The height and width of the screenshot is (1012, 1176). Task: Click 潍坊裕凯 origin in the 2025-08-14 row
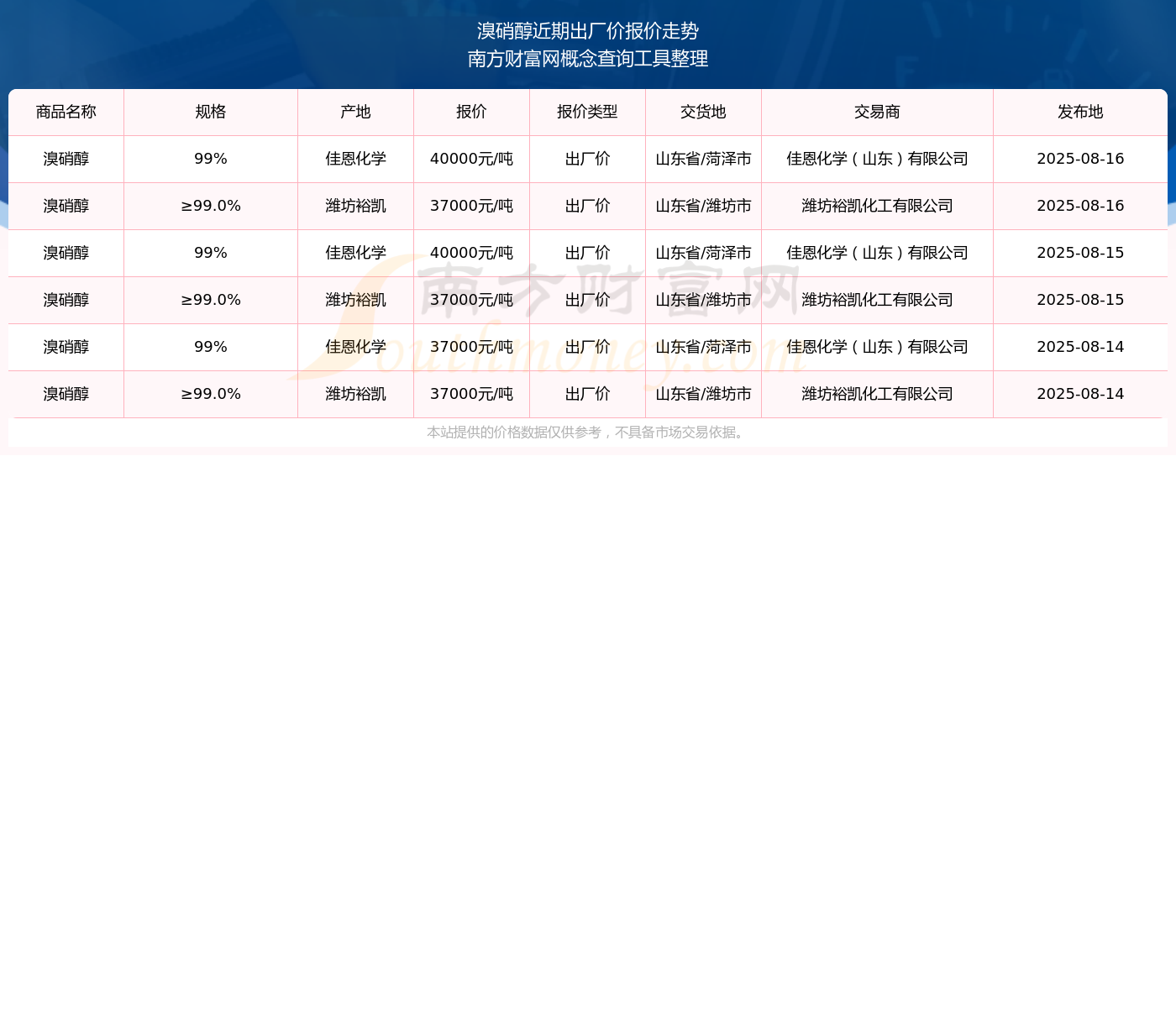(x=356, y=395)
